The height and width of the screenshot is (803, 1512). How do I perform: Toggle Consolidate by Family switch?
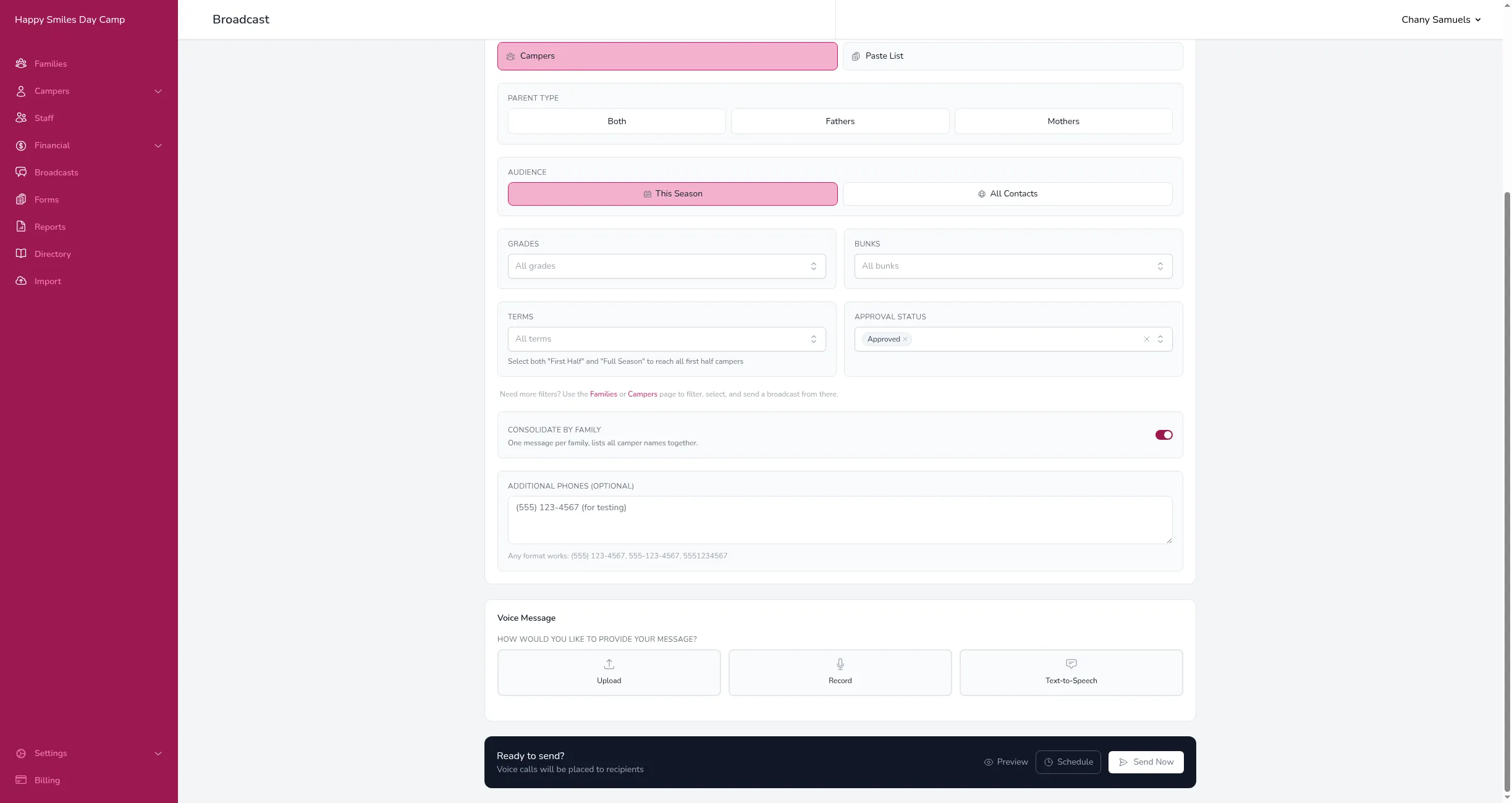point(1164,435)
